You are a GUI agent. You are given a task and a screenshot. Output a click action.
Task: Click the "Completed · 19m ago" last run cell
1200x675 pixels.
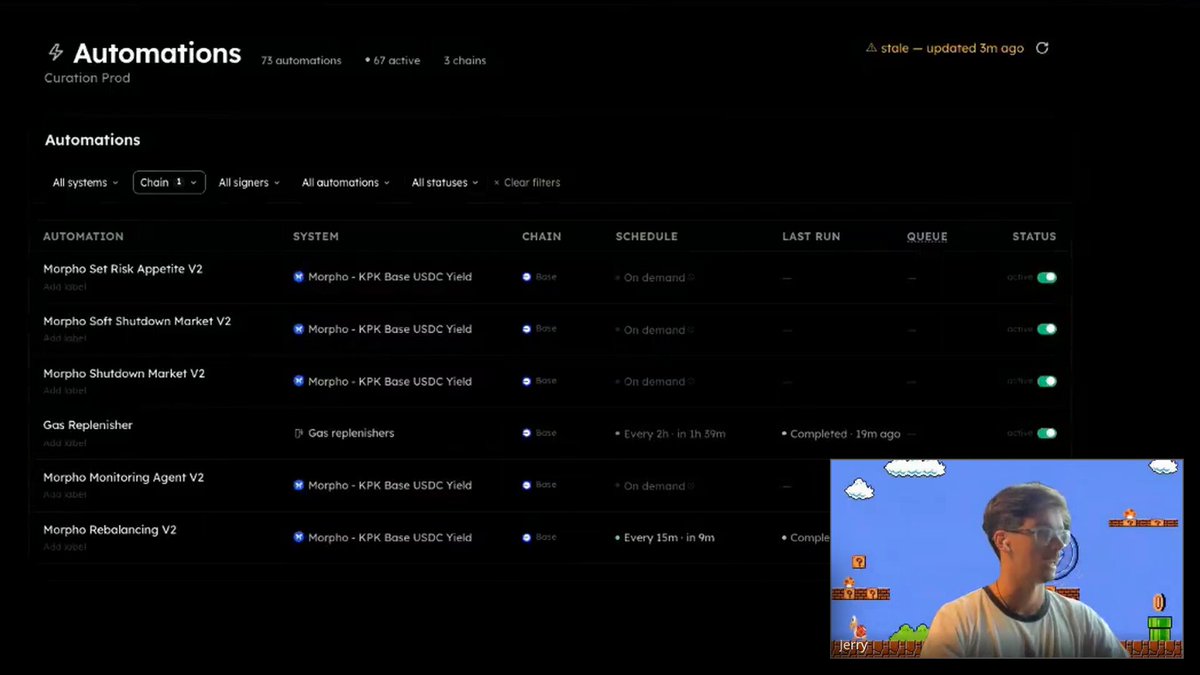pyautogui.click(x=841, y=434)
